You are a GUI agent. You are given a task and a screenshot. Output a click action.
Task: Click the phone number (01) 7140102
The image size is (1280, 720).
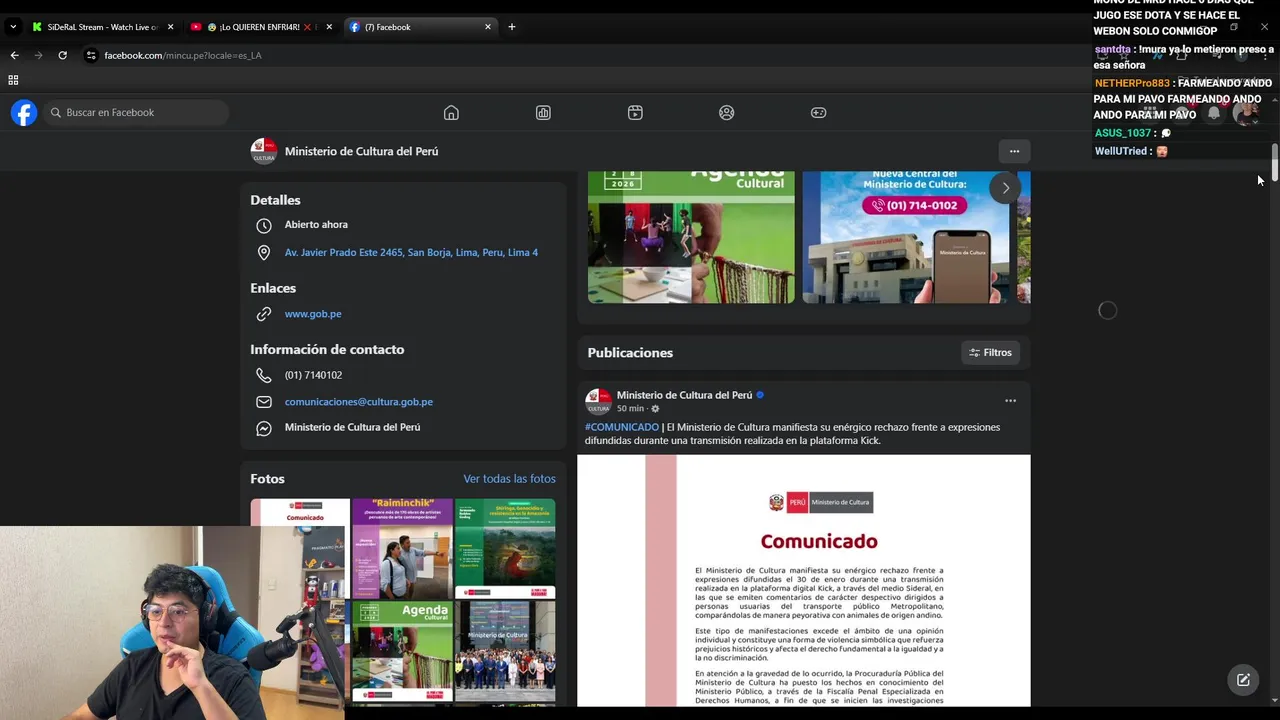[x=313, y=375]
